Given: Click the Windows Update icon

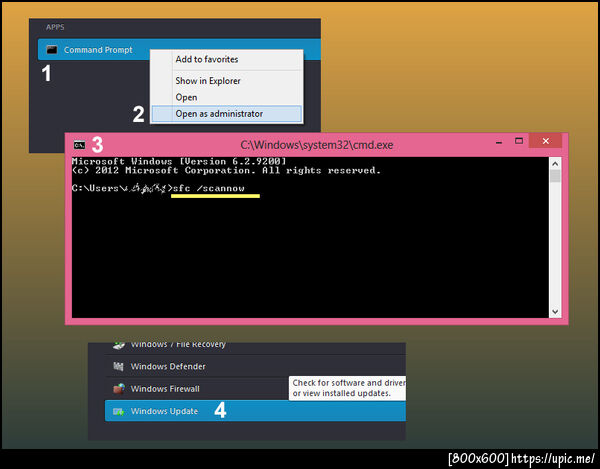Looking at the screenshot, I should tap(118, 411).
